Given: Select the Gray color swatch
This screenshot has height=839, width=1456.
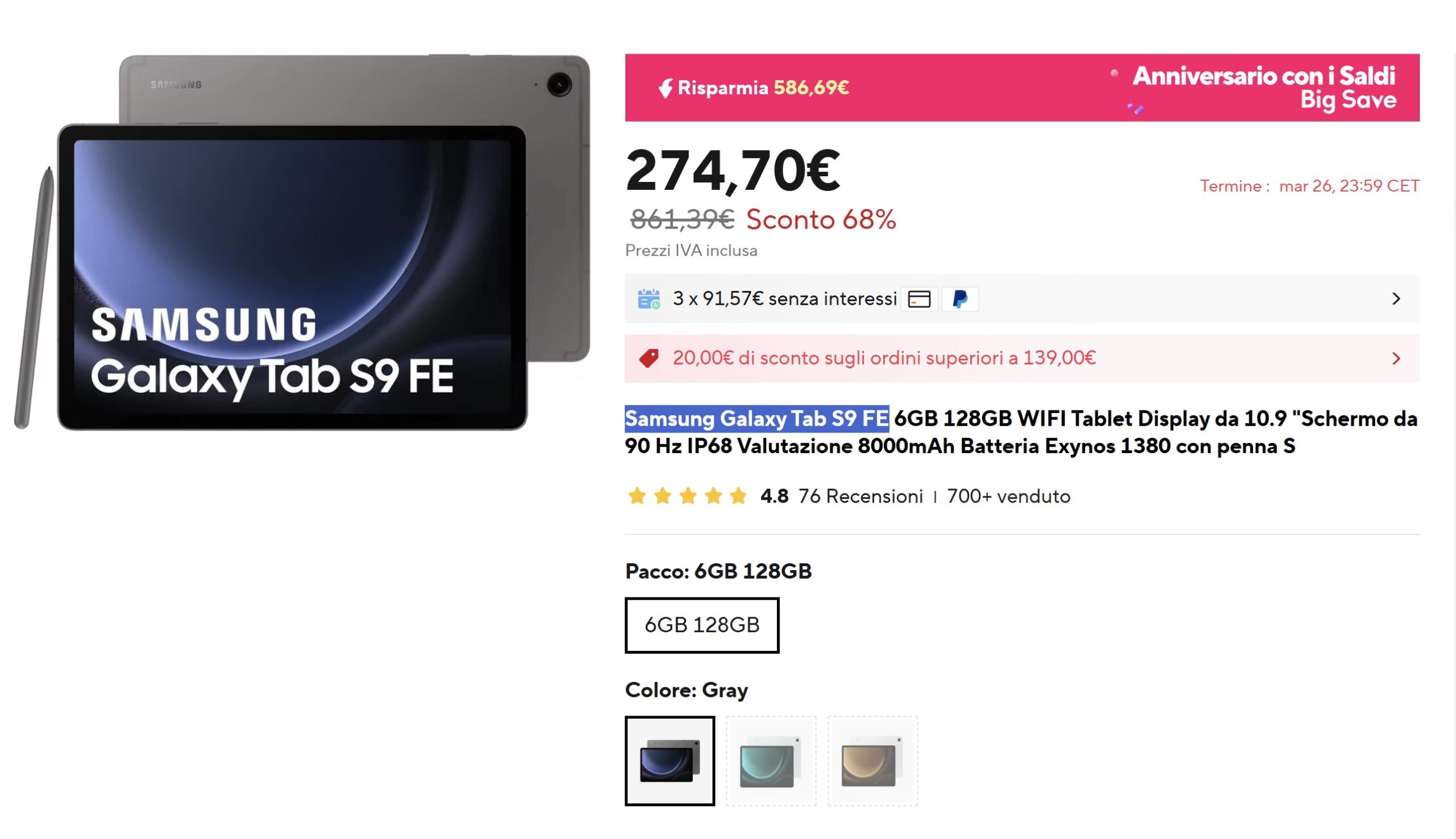Looking at the screenshot, I should pos(669,761).
